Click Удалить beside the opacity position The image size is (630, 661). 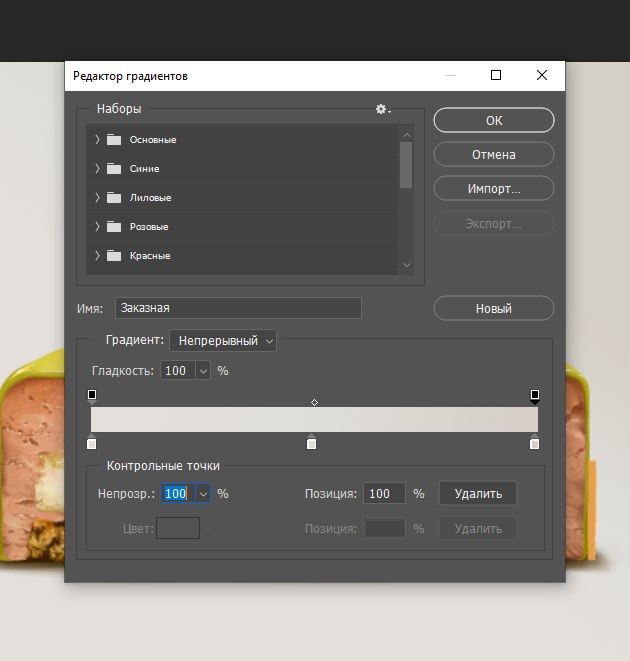(x=478, y=494)
